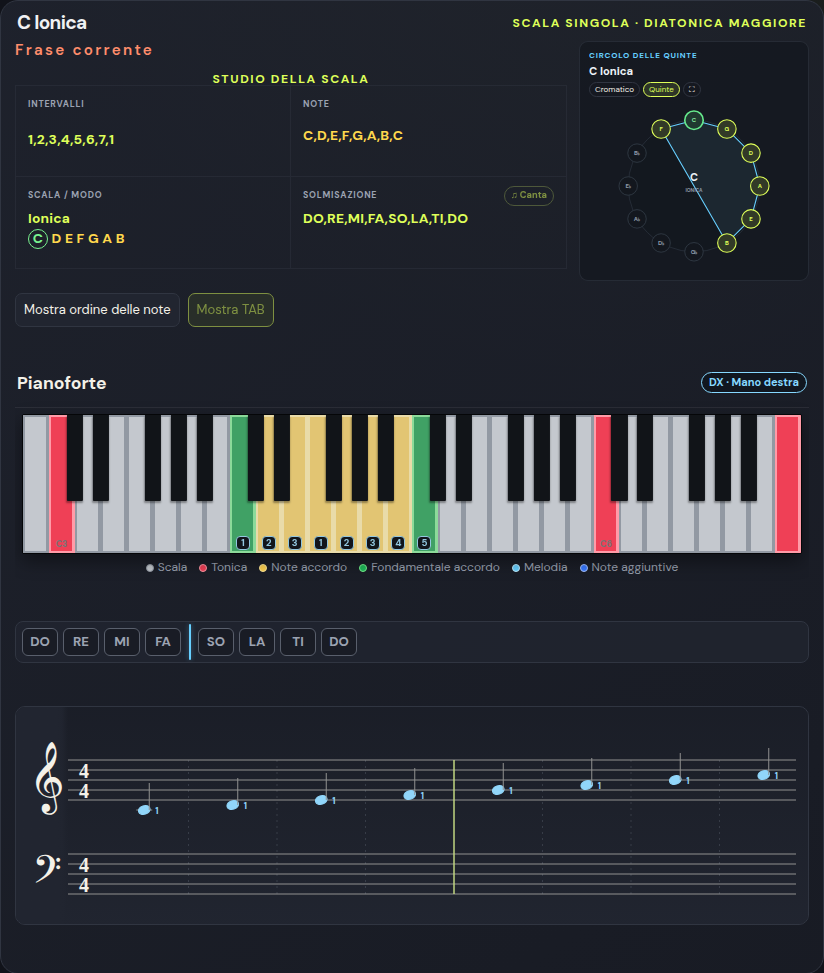Toggle the Mostra TAB option
Viewport: 824px width, 973px height.
pos(231,310)
